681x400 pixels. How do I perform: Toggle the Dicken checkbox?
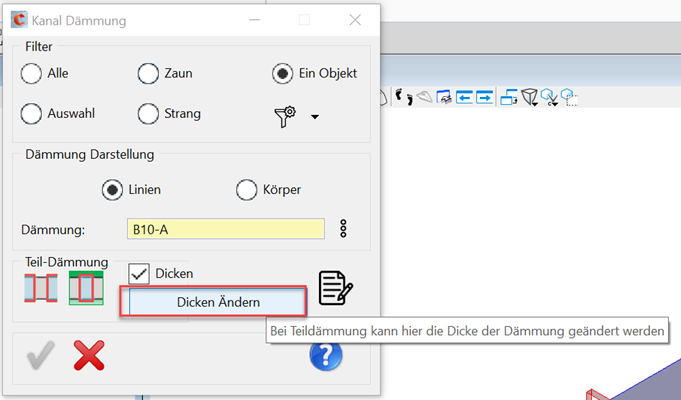139,274
